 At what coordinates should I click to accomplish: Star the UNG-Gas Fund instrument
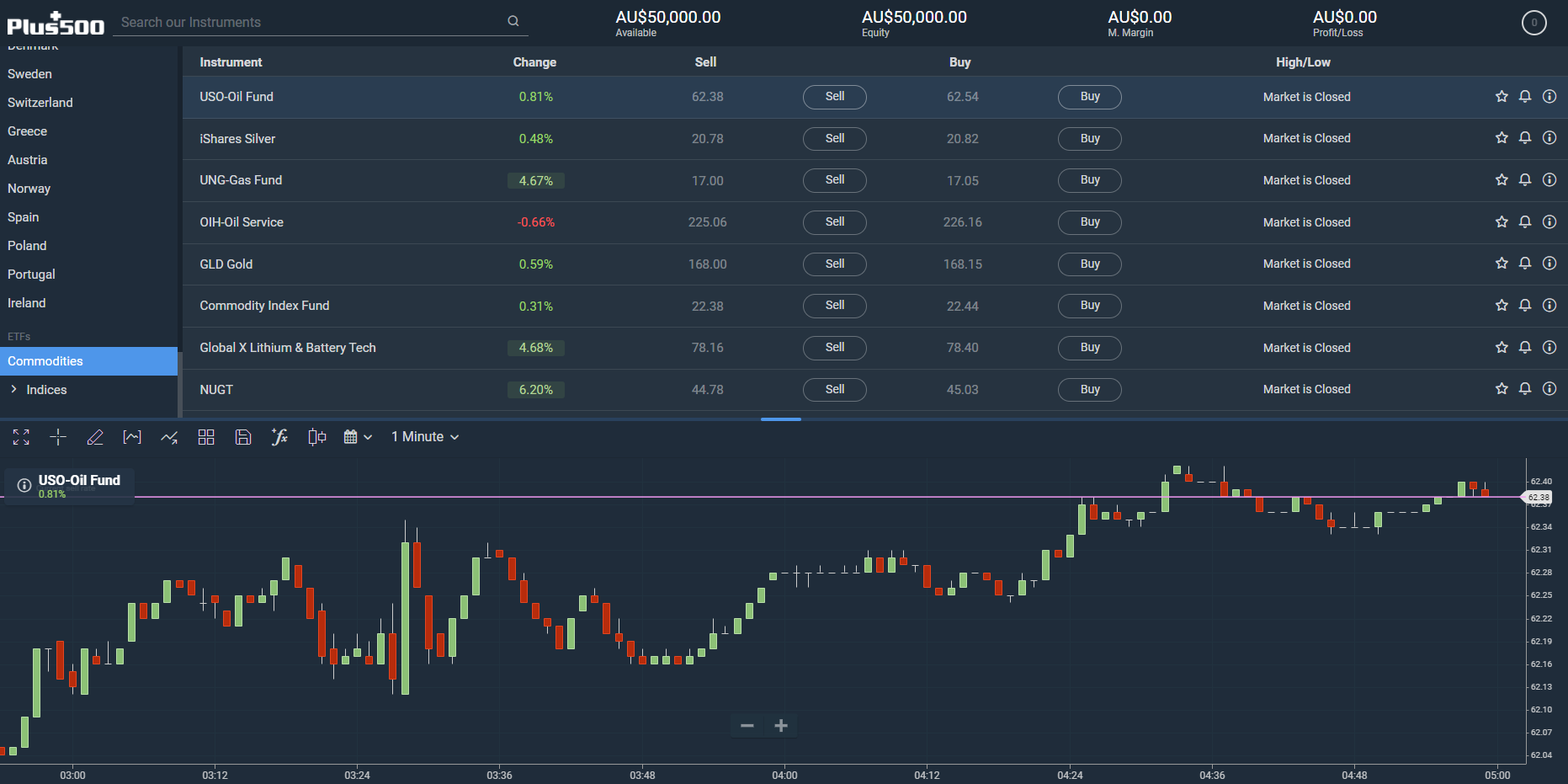click(1502, 180)
